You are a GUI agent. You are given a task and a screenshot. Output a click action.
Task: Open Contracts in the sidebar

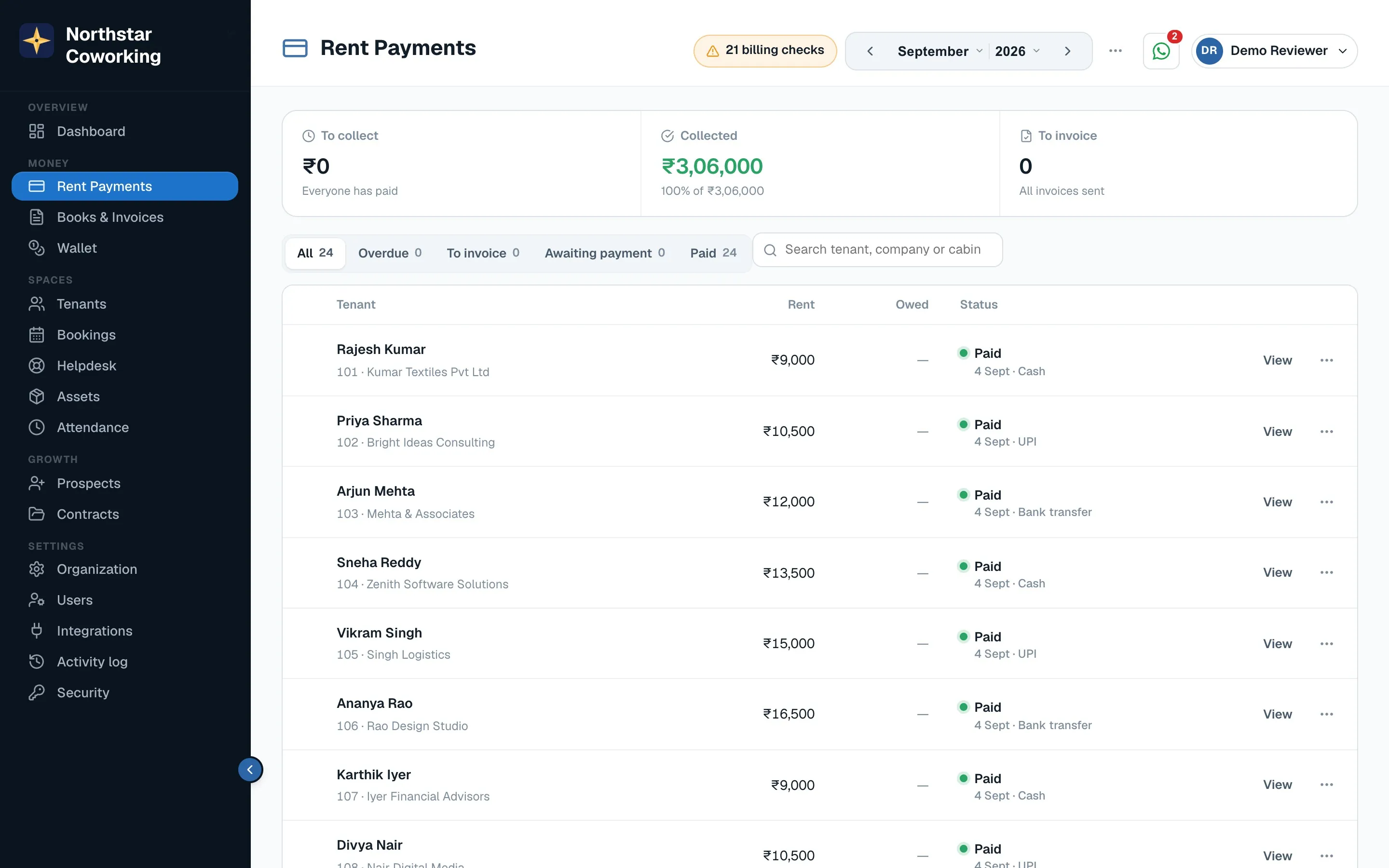click(x=124, y=515)
